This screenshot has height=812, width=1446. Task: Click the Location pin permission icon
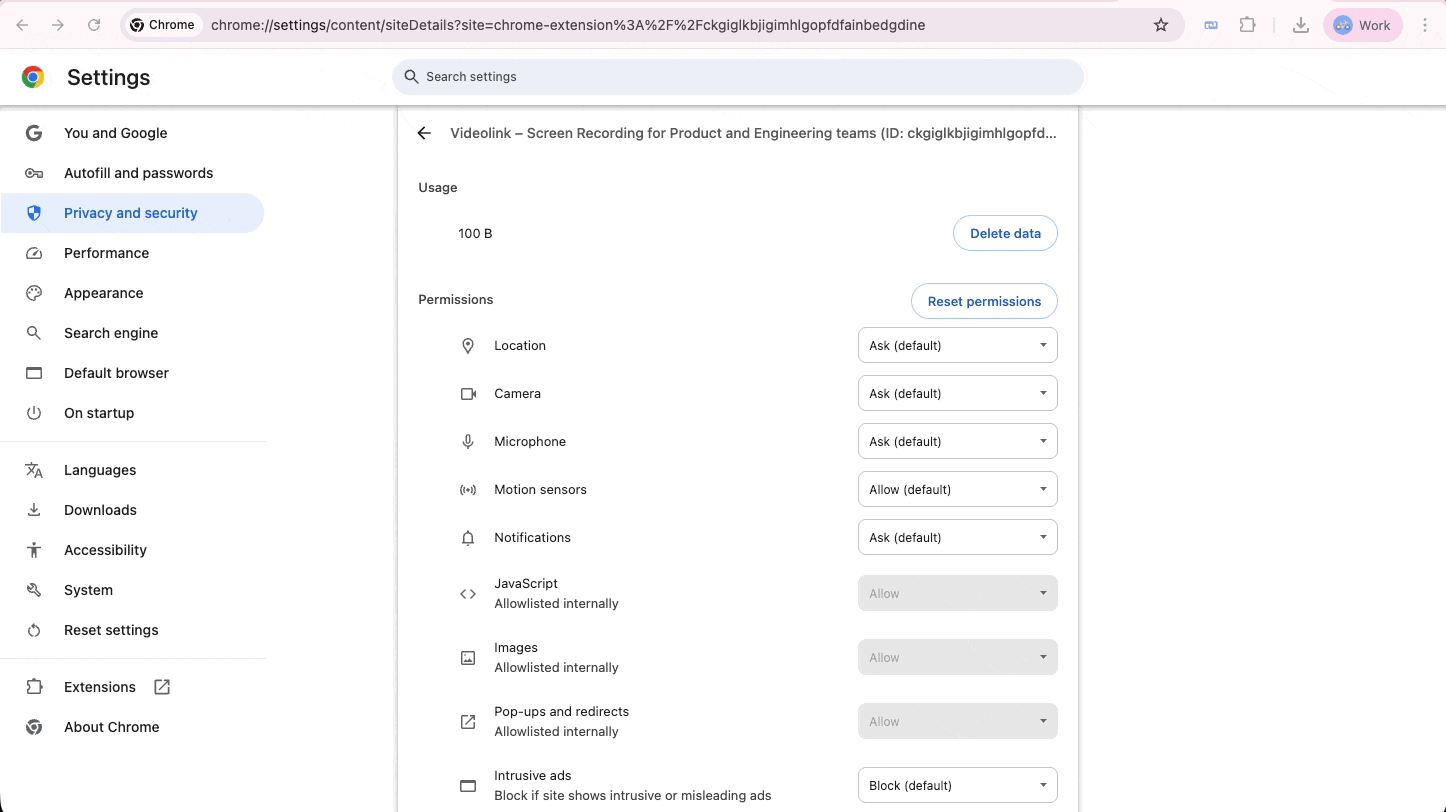click(467, 345)
